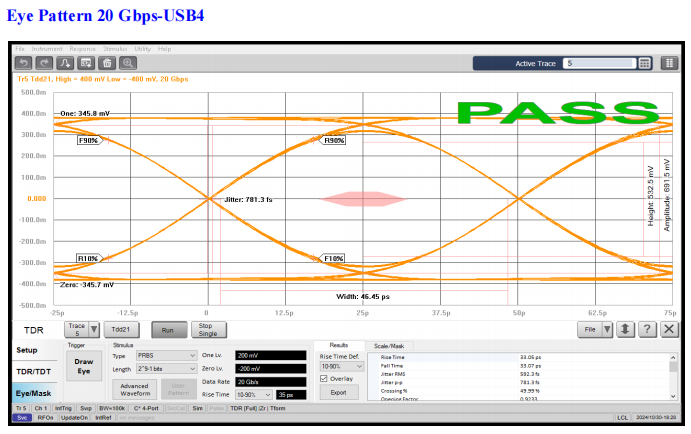Click the Zero Lv. -200 mV field
Image resolution: width=691 pixels, height=434 pixels.
271,369
